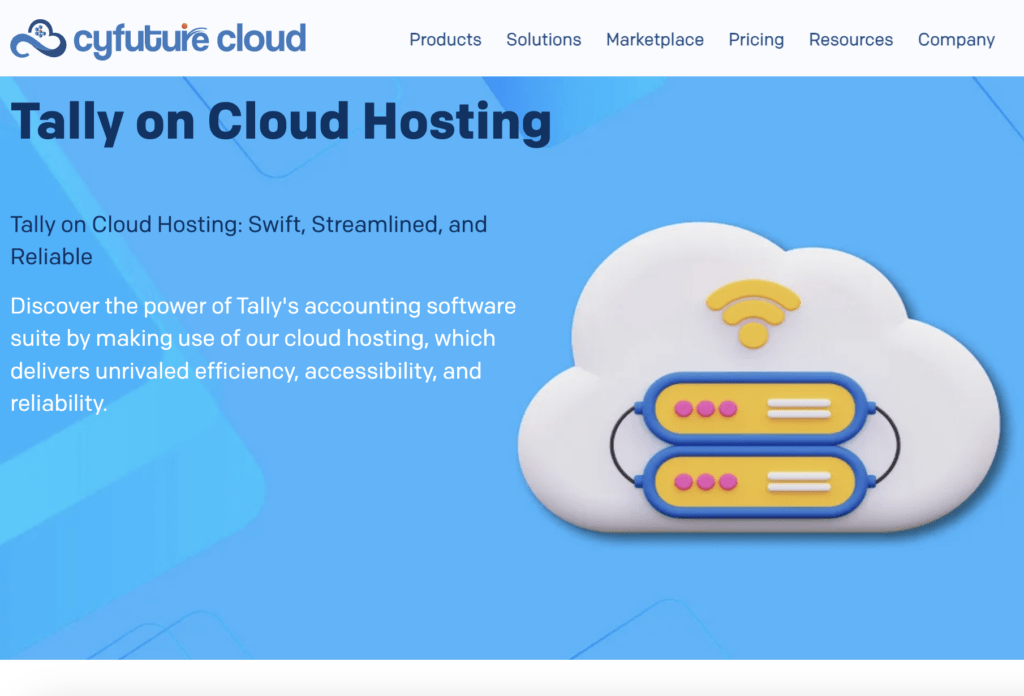1024x696 pixels.
Task: Open the Resources menu
Action: (850, 40)
